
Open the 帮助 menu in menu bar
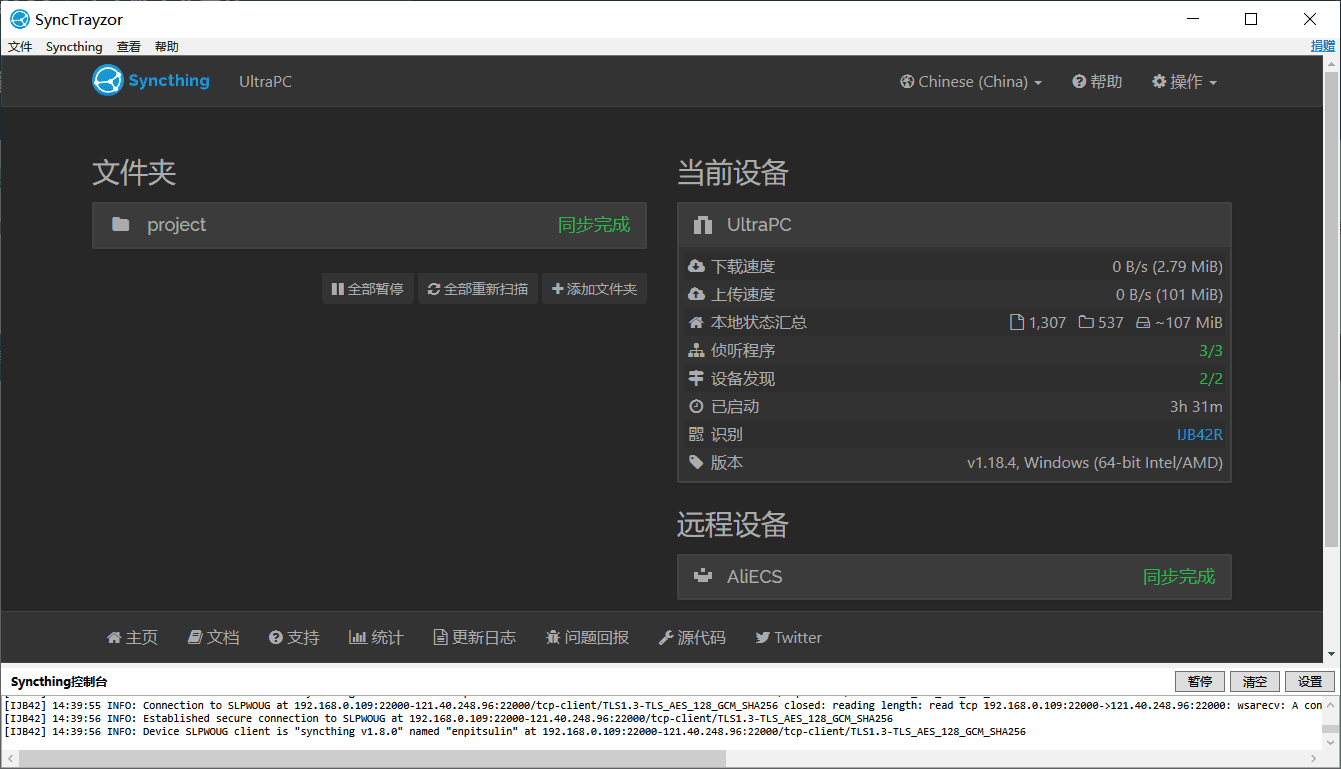[167, 47]
